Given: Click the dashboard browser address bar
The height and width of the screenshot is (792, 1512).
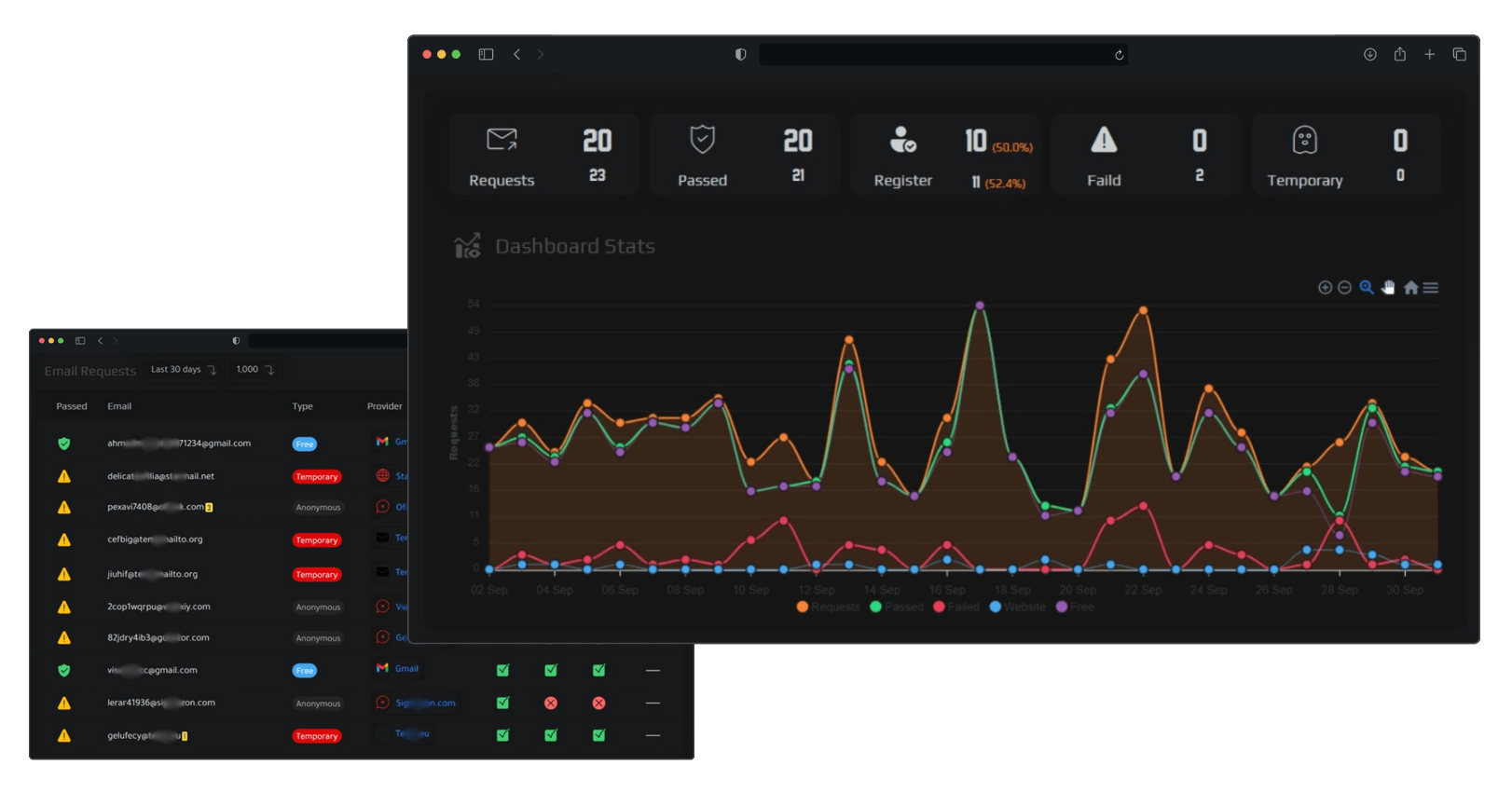Looking at the screenshot, I should tap(943, 55).
